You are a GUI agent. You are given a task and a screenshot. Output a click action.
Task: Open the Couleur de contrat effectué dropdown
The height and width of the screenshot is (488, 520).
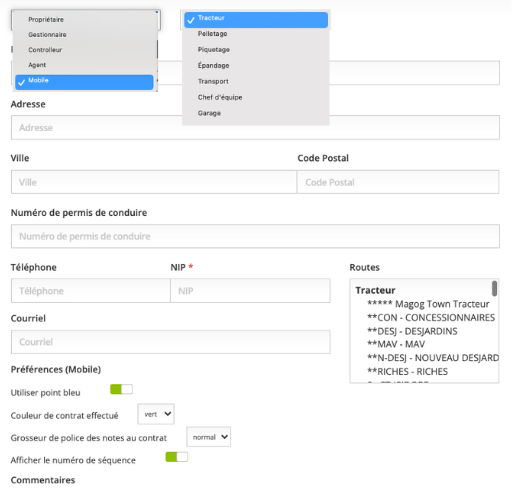pyautogui.click(x=156, y=414)
